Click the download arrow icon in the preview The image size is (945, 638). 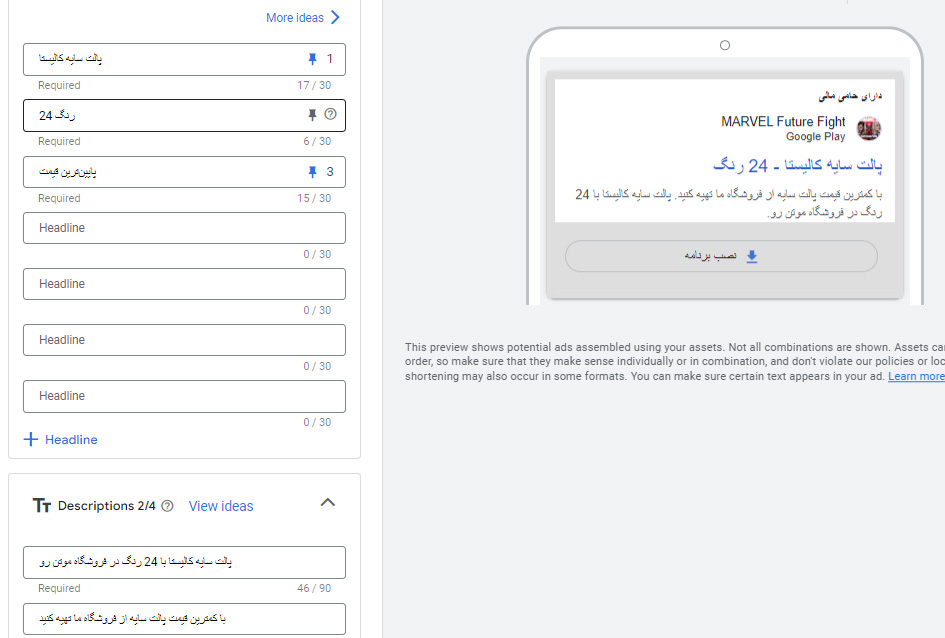tap(752, 256)
